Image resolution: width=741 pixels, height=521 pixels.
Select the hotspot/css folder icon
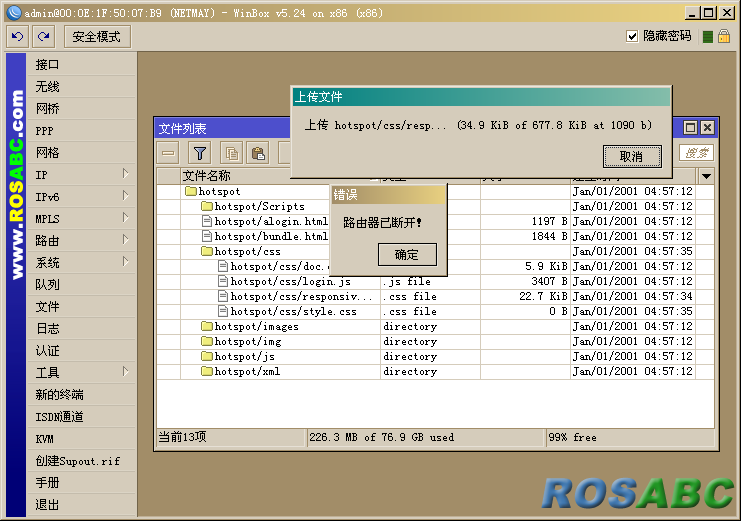click(x=207, y=251)
